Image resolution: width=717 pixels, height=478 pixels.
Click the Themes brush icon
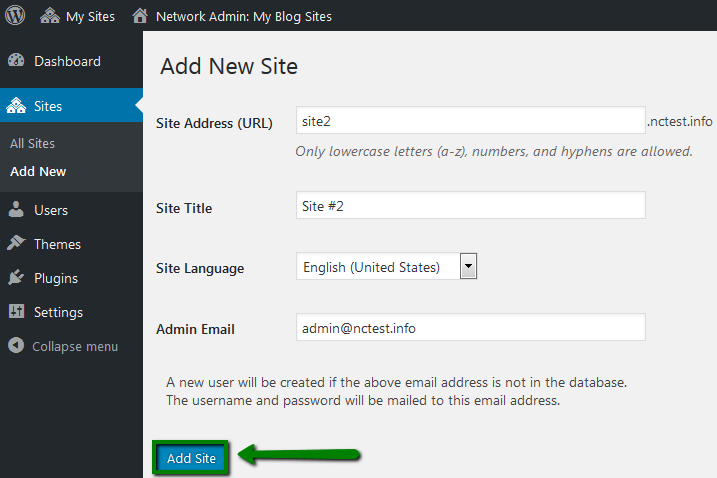(x=16, y=243)
